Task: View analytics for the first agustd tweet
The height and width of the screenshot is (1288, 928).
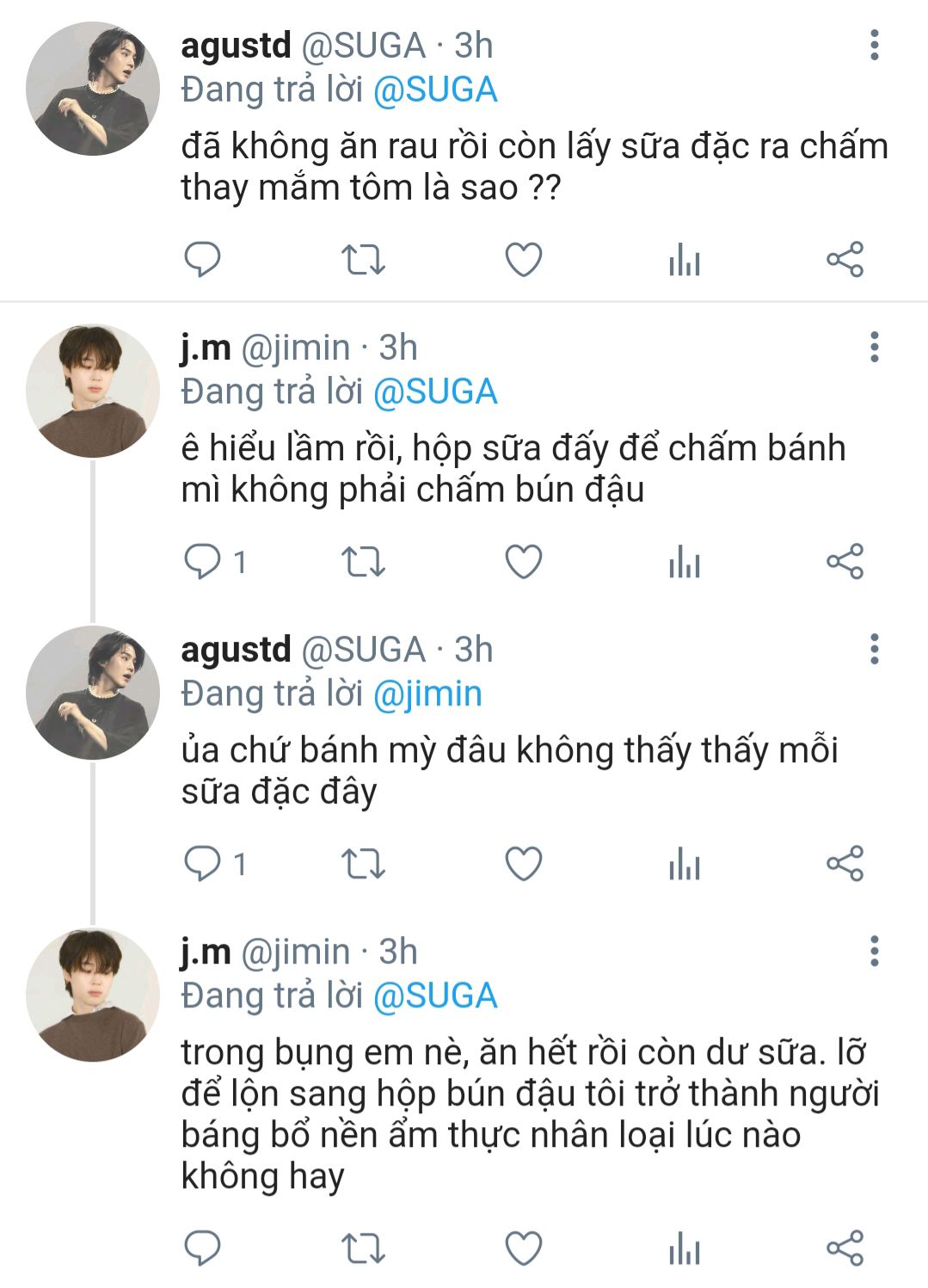Action: (x=684, y=259)
